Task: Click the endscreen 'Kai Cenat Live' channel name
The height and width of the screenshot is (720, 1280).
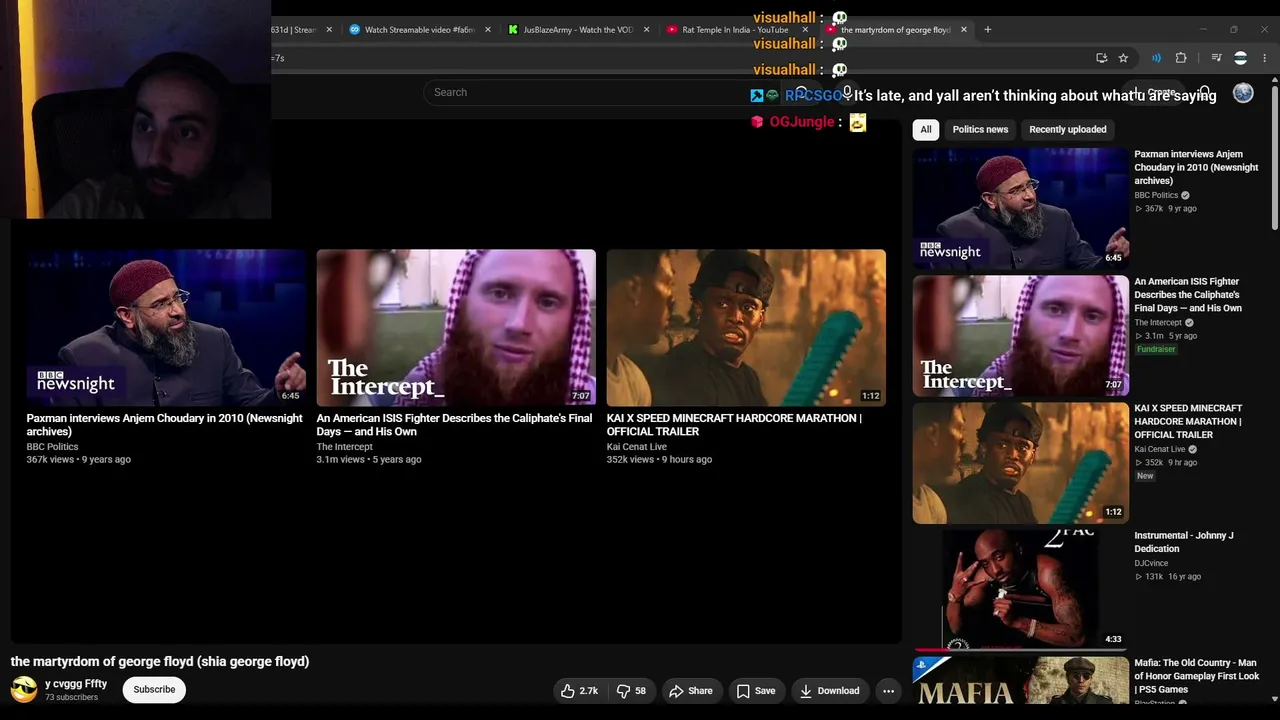Action: pyautogui.click(x=637, y=447)
